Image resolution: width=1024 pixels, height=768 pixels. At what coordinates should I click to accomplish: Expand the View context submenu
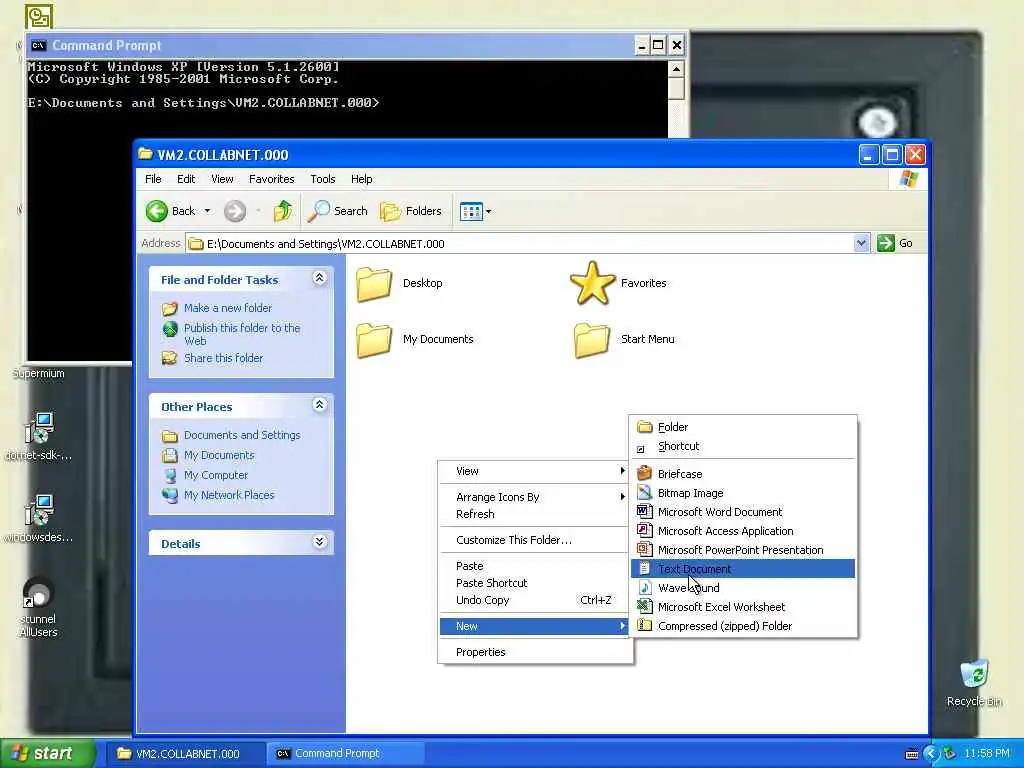click(x=534, y=471)
